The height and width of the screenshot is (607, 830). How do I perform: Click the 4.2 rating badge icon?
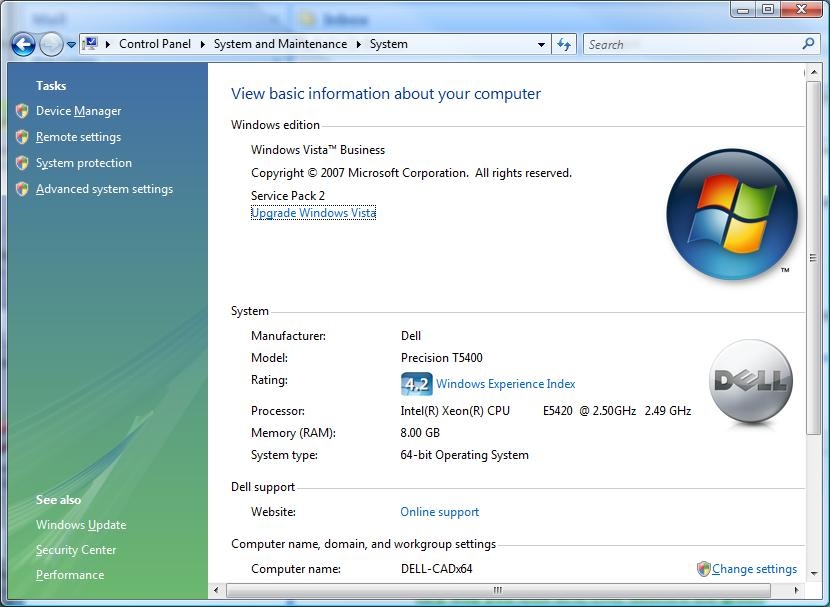coord(417,384)
